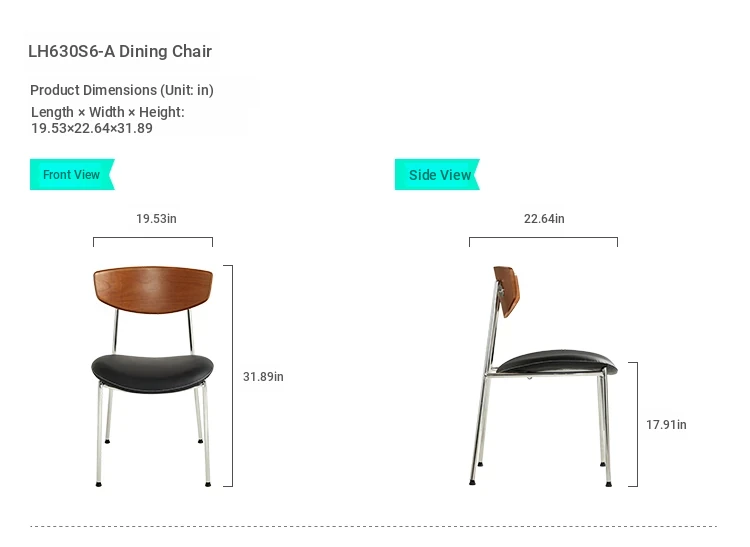The image size is (750, 547).
Task: Click the wooden backrest in front view
Action: pos(153,290)
